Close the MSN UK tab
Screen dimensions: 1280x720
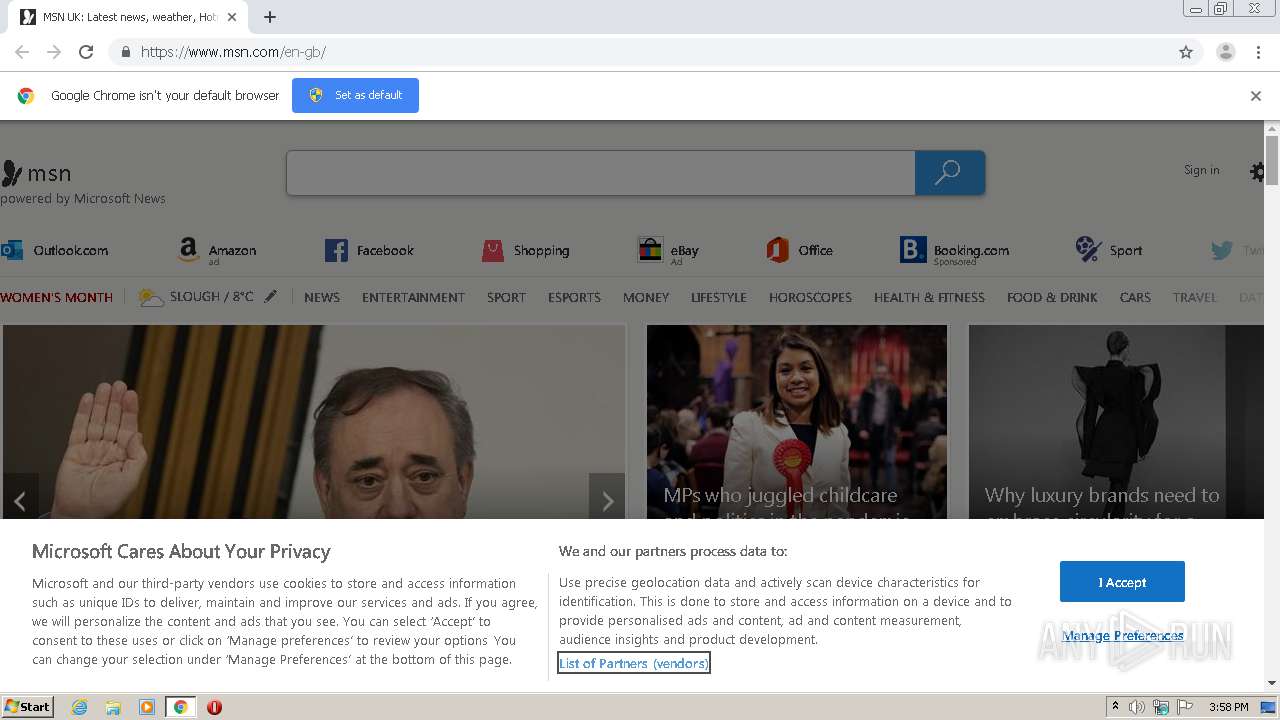232,17
